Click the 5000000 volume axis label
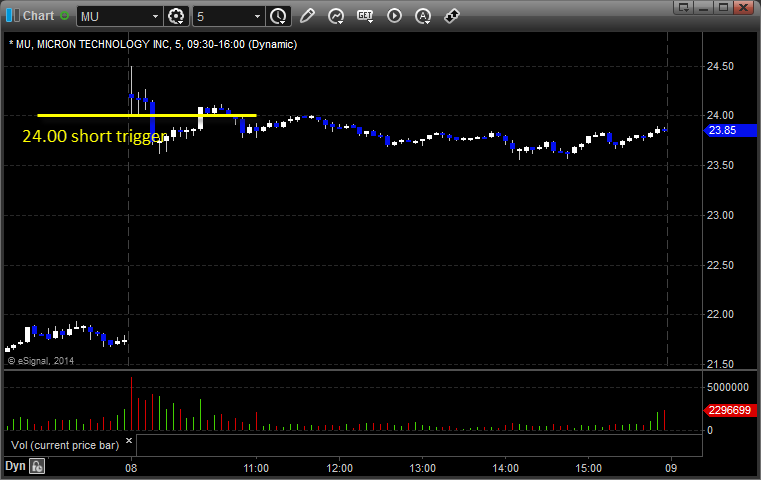 click(728, 387)
